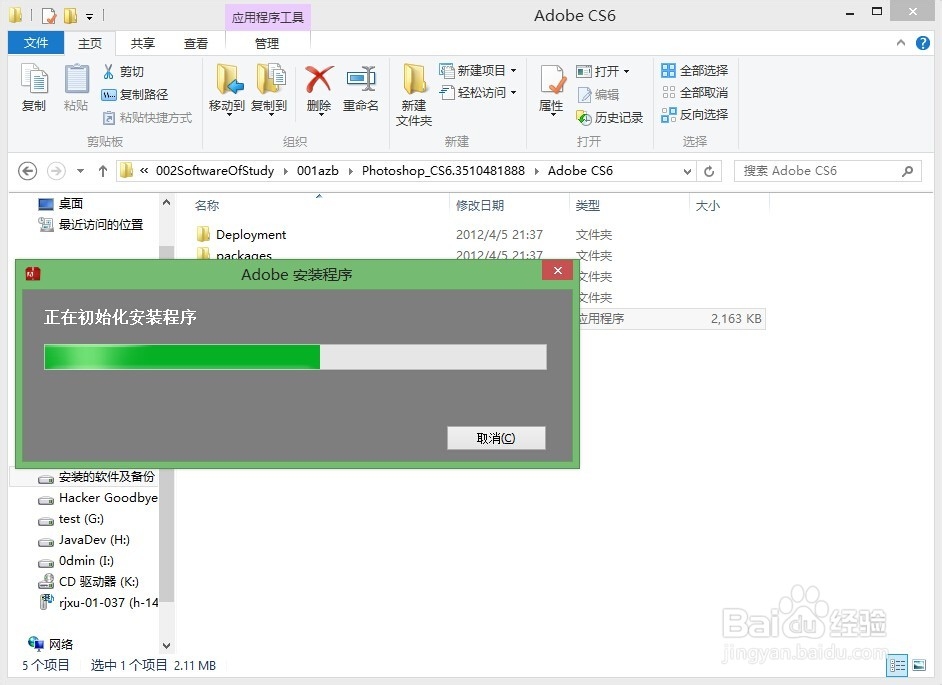Open the File (文件) tab

pyautogui.click(x=36, y=43)
